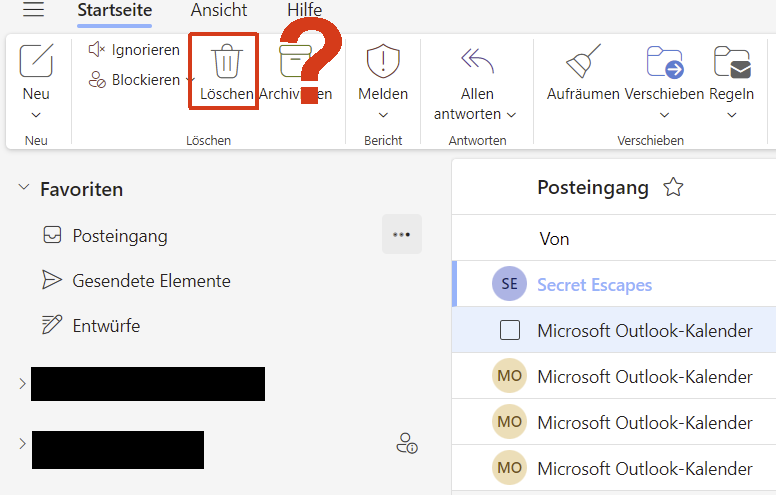This screenshot has width=776, height=495.
Task: Click Blockieren in the ribbon
Action: (134, 80)
